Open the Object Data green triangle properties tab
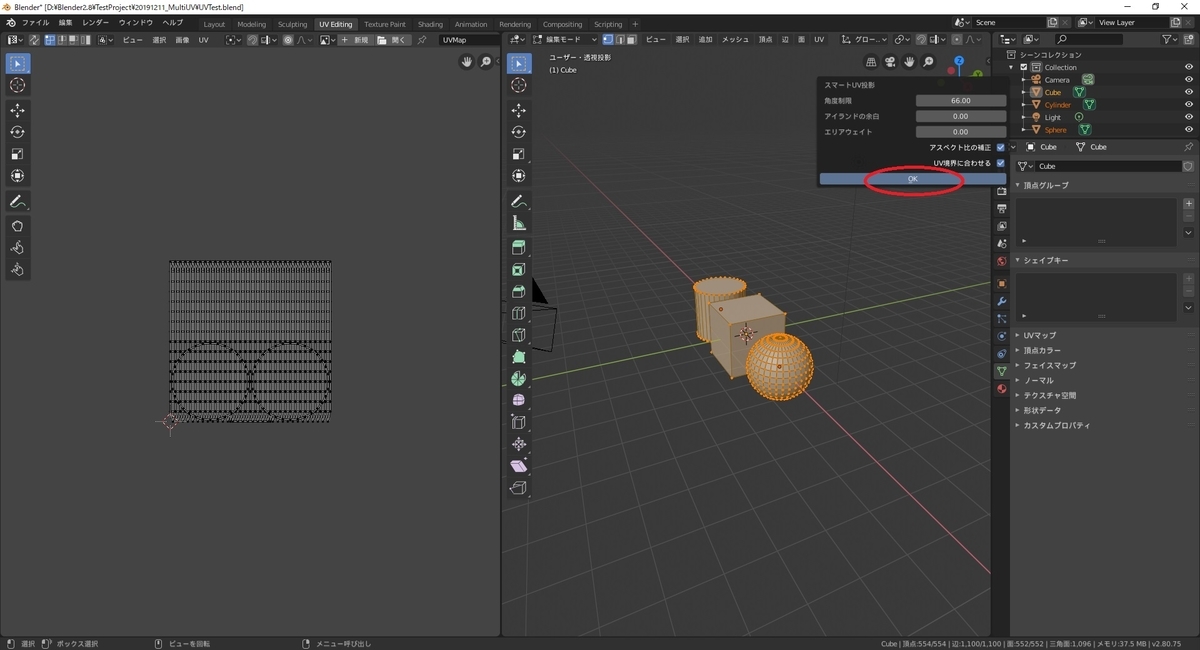This screenshot has width=1200, height=650. [x=1001, y=371]
